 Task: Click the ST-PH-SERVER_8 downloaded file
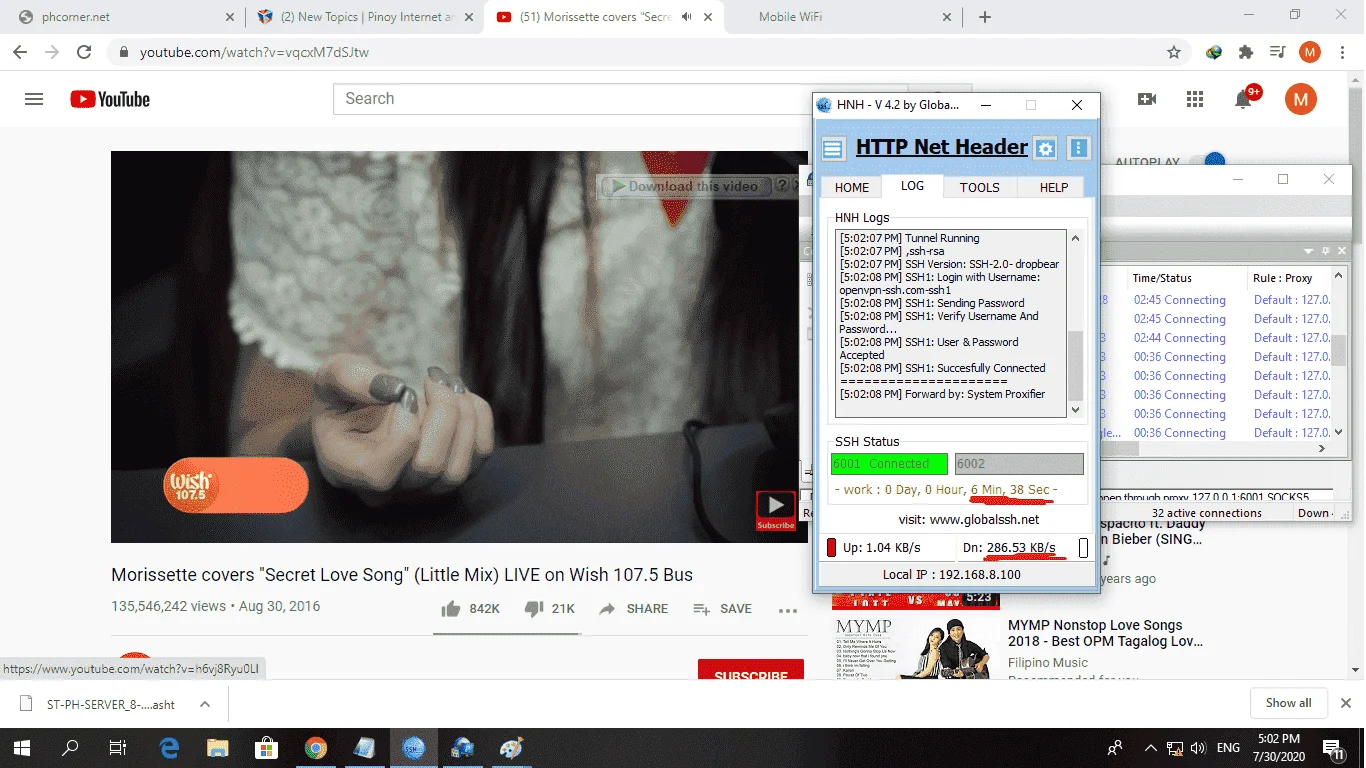pyautogui.click(x=110, y=704)
